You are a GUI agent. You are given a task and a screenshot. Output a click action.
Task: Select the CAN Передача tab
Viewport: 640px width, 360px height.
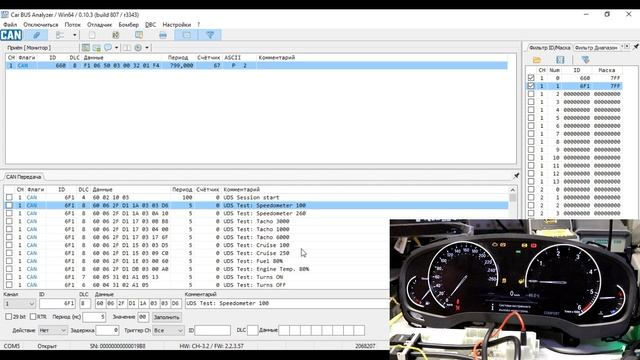(x=23, y=177)
